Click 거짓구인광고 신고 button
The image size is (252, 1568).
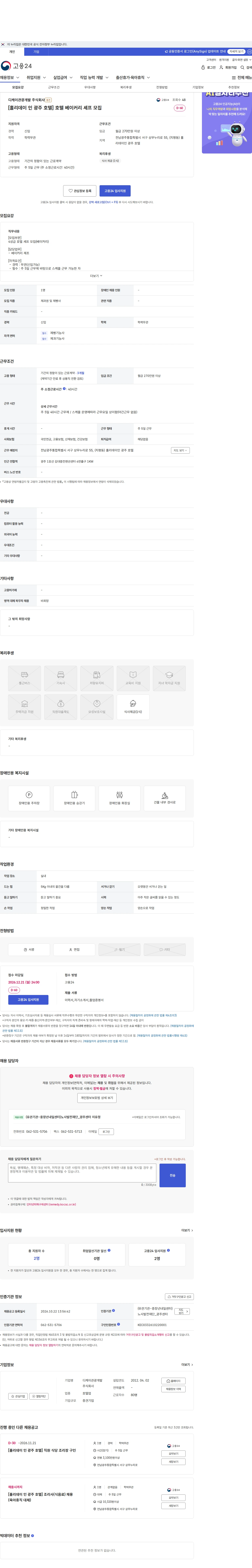pyautogui.click(x=180, y=1297)
